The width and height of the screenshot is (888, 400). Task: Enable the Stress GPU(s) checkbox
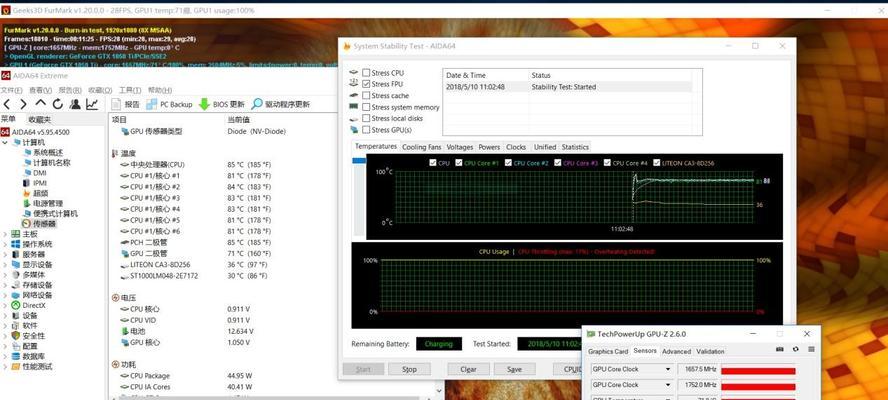click(x=366, y=130)
